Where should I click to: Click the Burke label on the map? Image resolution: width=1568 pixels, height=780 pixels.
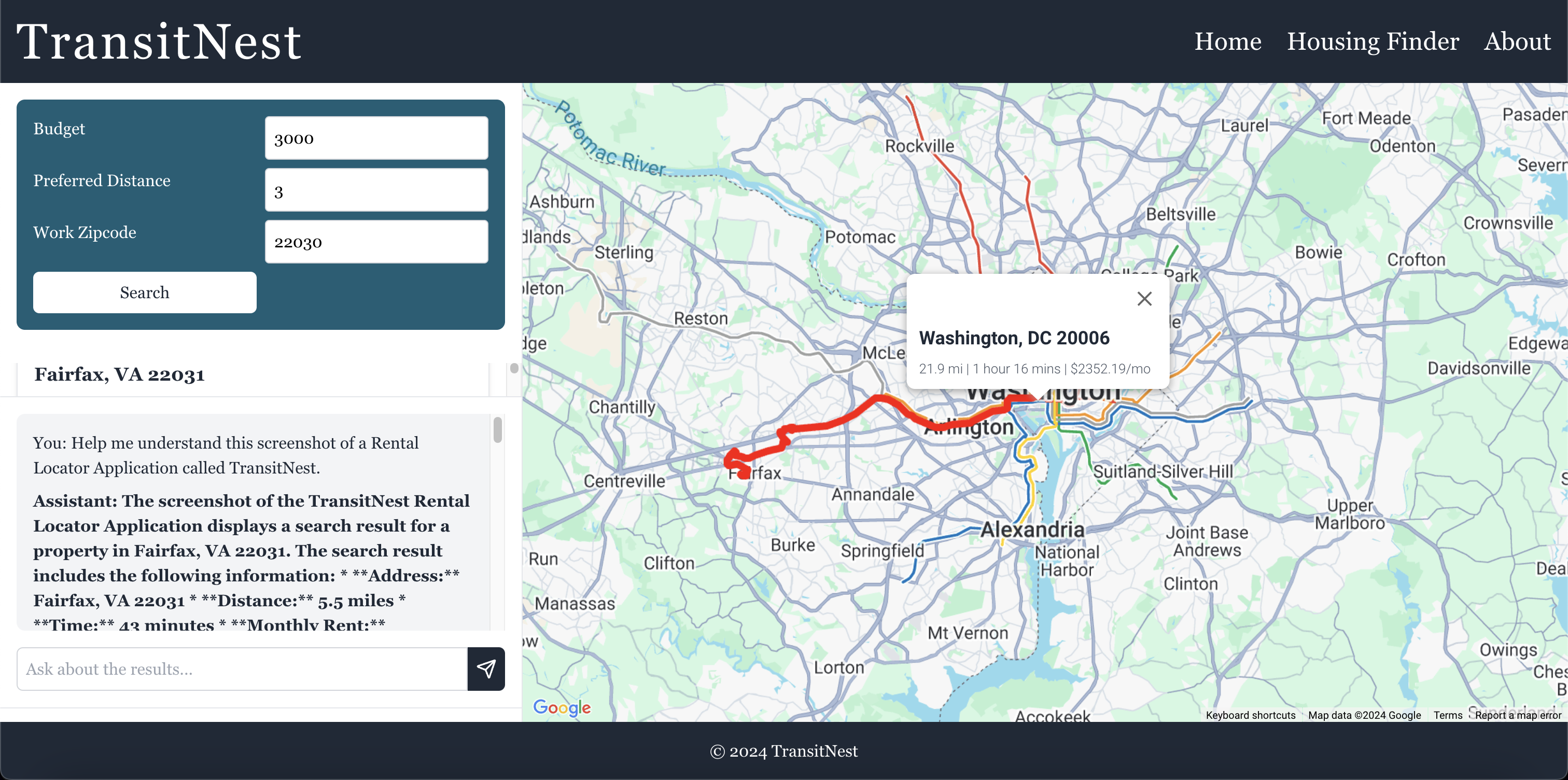(x=792, y=545)
